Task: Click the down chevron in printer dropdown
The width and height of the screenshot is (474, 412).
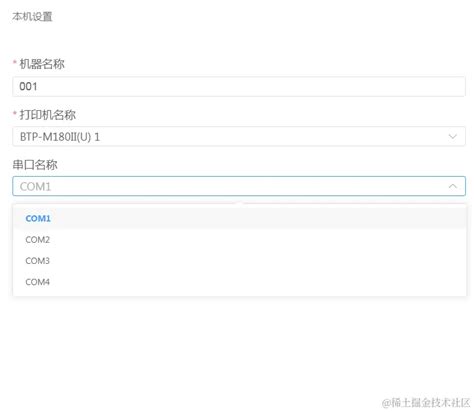Action: [452, 136]
